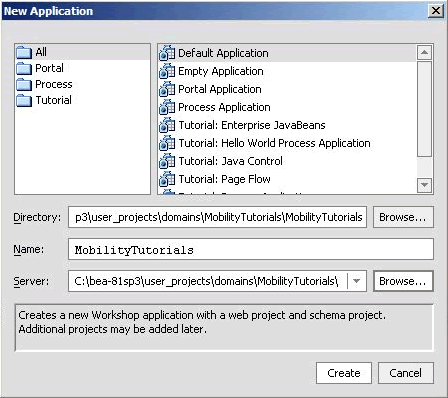This screenshot has width=448, height=398.
Task: Choose the 'Tutorial' category label
Action: (54, 100)
